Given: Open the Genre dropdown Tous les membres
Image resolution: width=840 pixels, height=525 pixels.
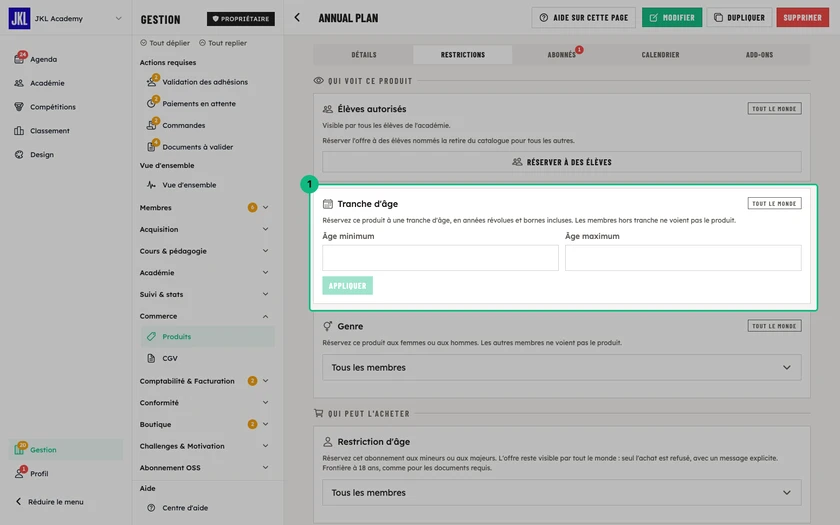Looking at the screenshot, I should pyautogui.click(x=561, y=368).
